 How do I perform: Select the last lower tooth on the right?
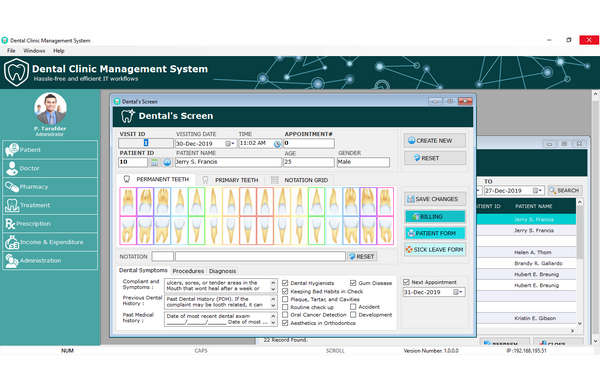point(385,230)
